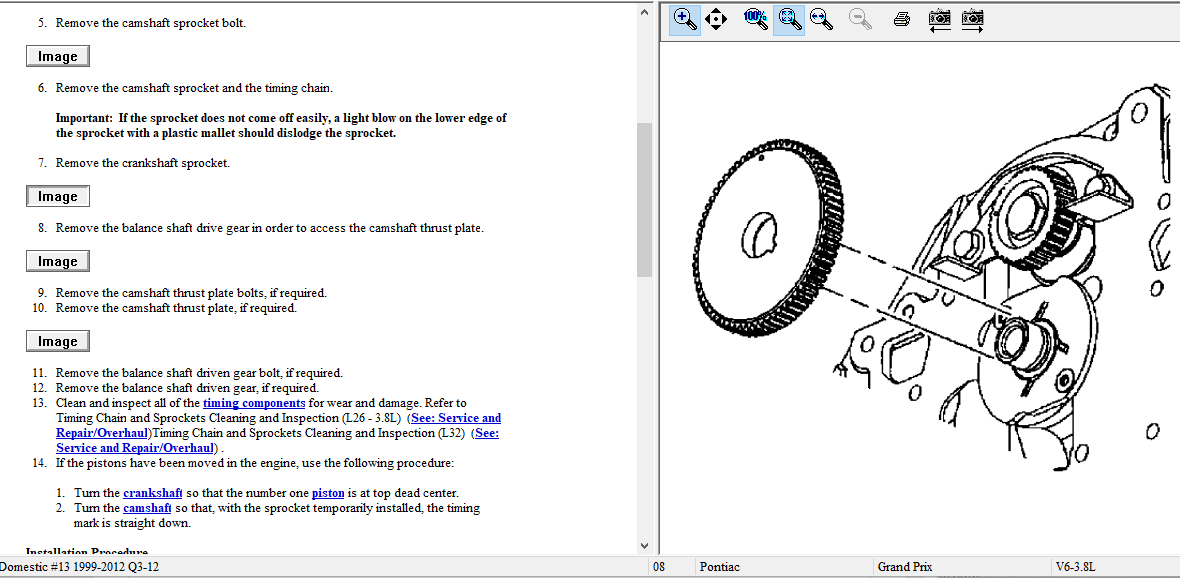The height and width of the screenshot is (578, 1180).
Task: Click the procedure pane scrollbar thumb
Action: click(x=644, y=199)
